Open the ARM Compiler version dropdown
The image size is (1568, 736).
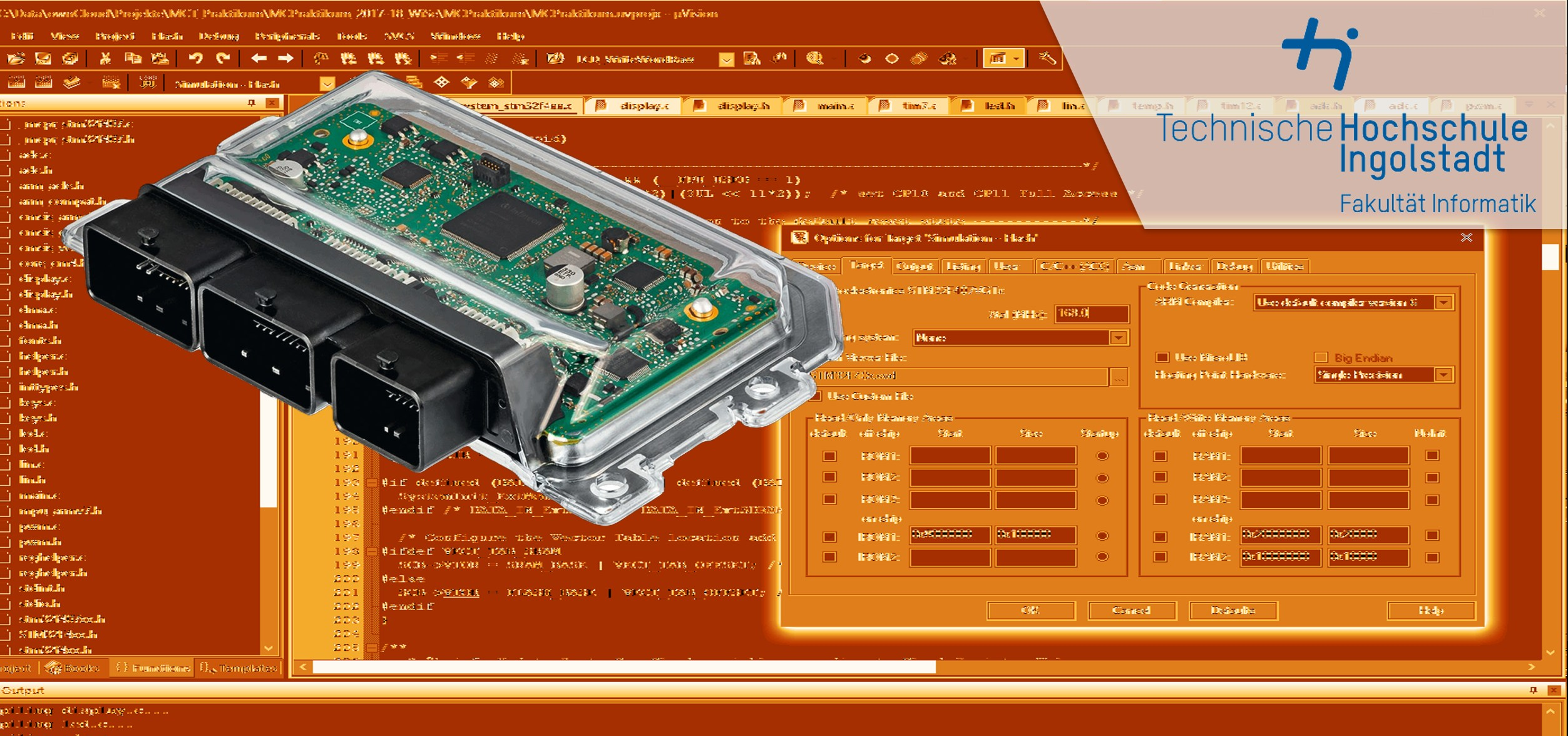point(1444,303)
